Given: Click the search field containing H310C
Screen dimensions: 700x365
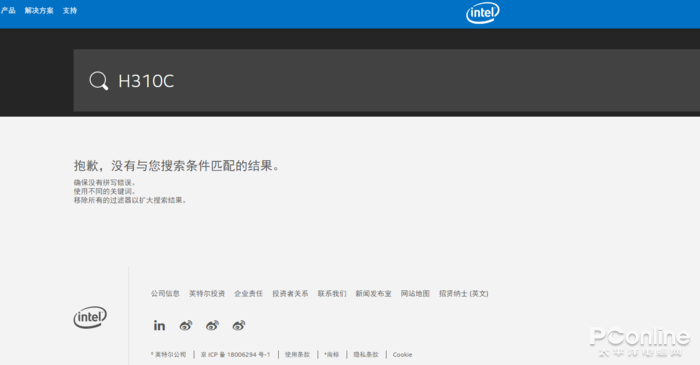Looking at the screenshot, I should 387,80.
